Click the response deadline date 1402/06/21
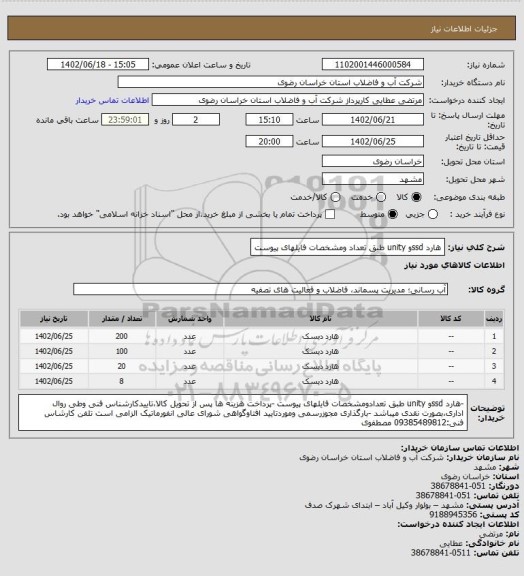Viewport: 524px width, 576px height. click(373, 120)
